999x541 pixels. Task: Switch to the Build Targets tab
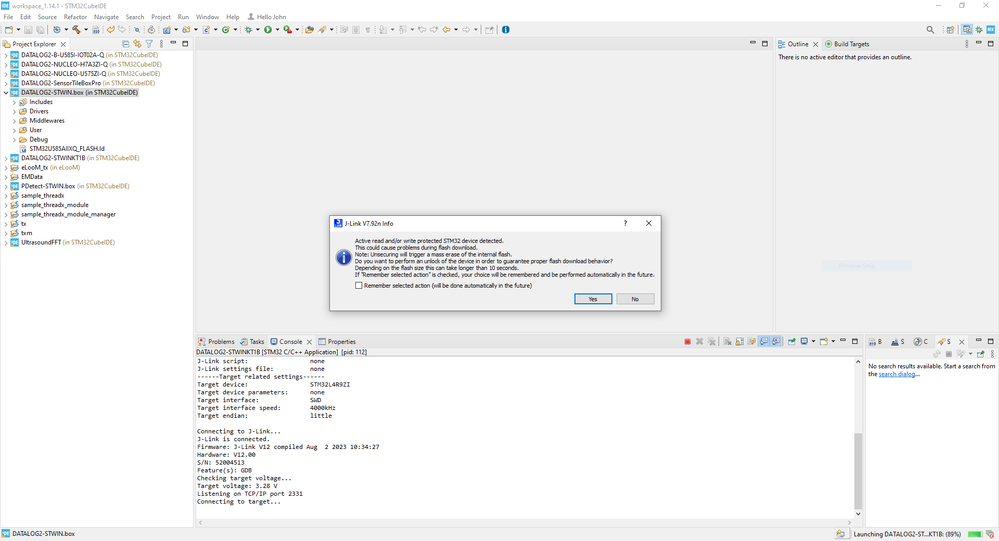tap(847, 44)
